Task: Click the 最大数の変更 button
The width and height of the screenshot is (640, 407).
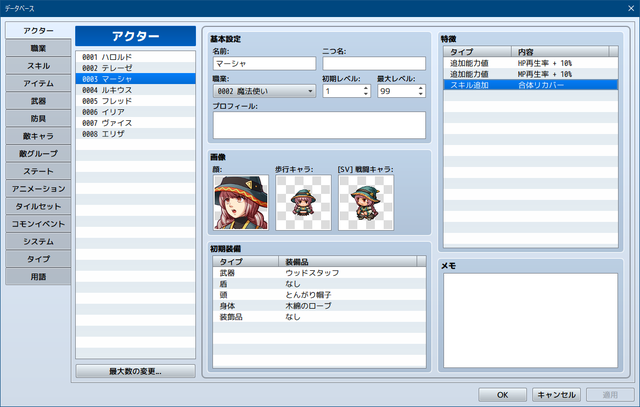Action: pos(136,371)
